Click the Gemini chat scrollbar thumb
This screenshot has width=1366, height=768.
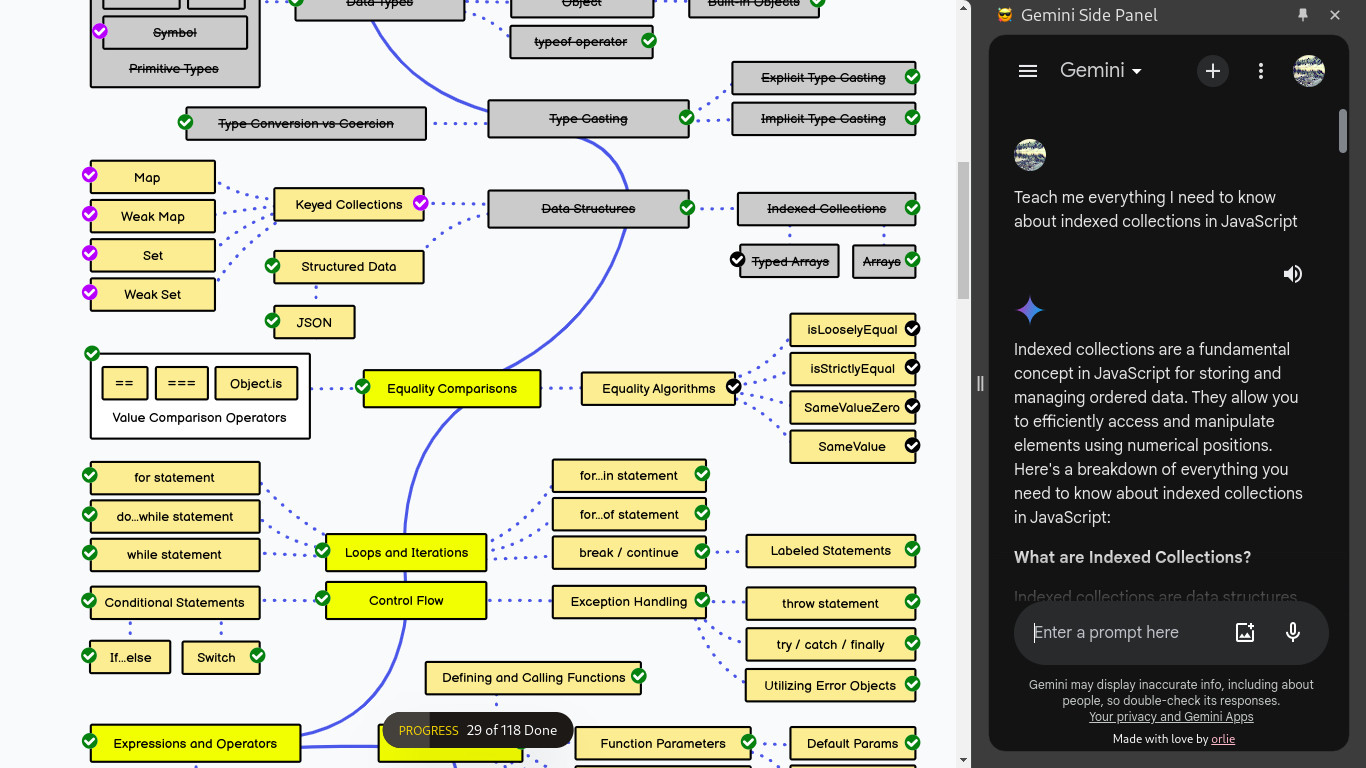1343,131
